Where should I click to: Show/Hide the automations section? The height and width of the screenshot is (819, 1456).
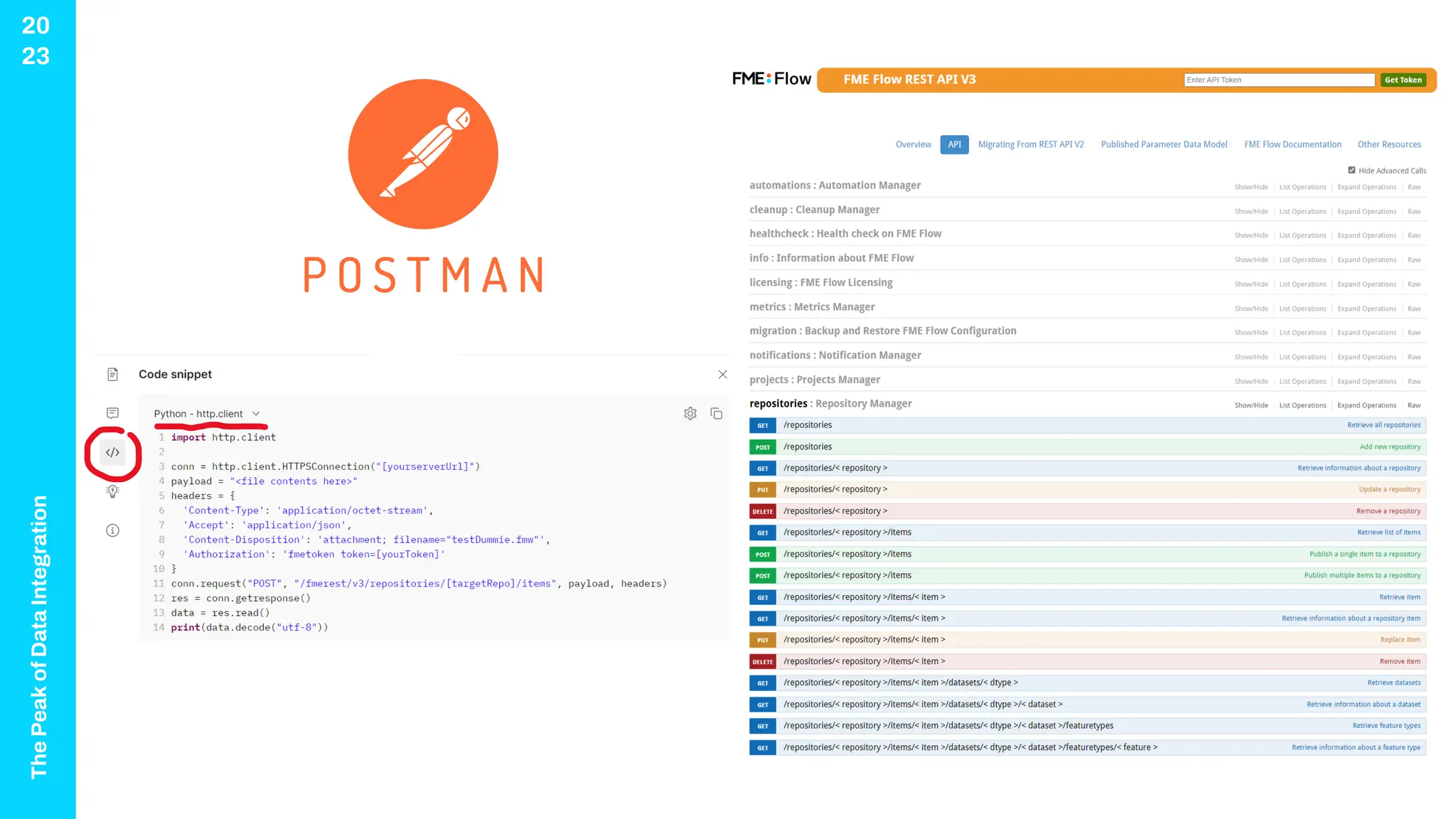coord(1251,187)
